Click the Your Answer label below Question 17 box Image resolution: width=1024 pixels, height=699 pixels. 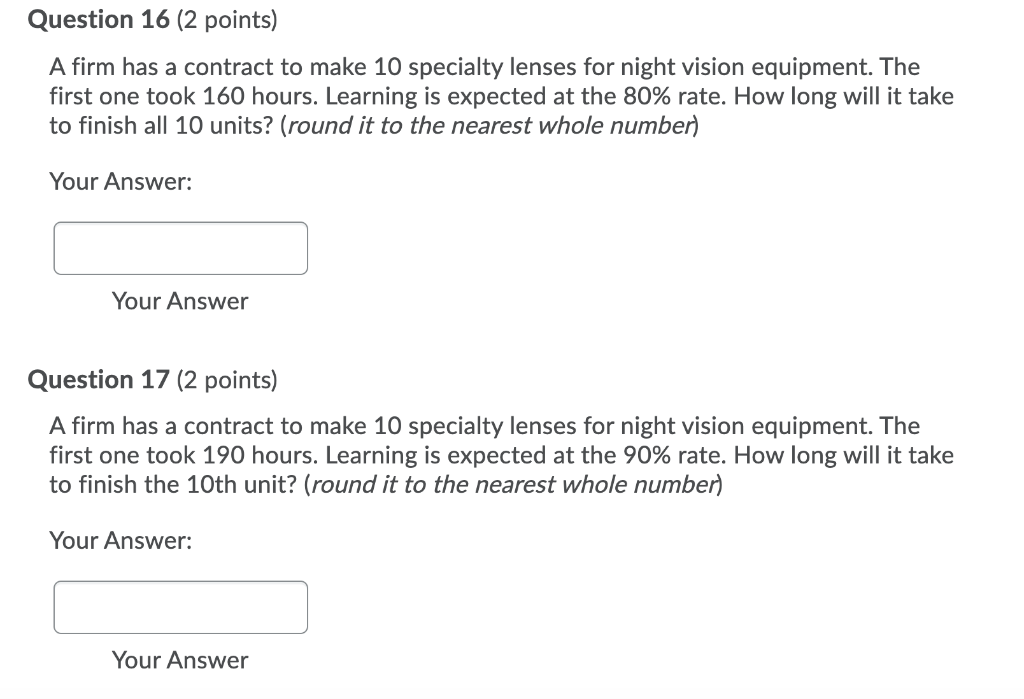(179, 660)
